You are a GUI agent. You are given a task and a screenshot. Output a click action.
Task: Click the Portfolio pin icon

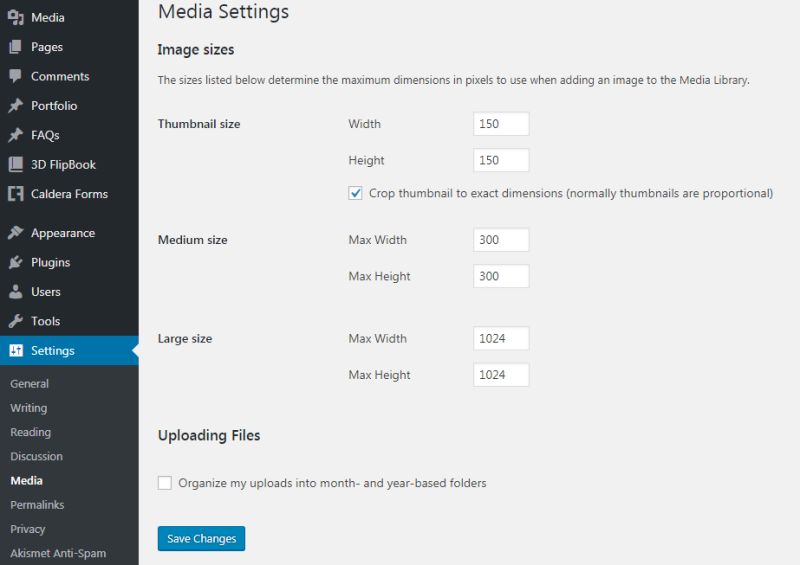point(16,106)
